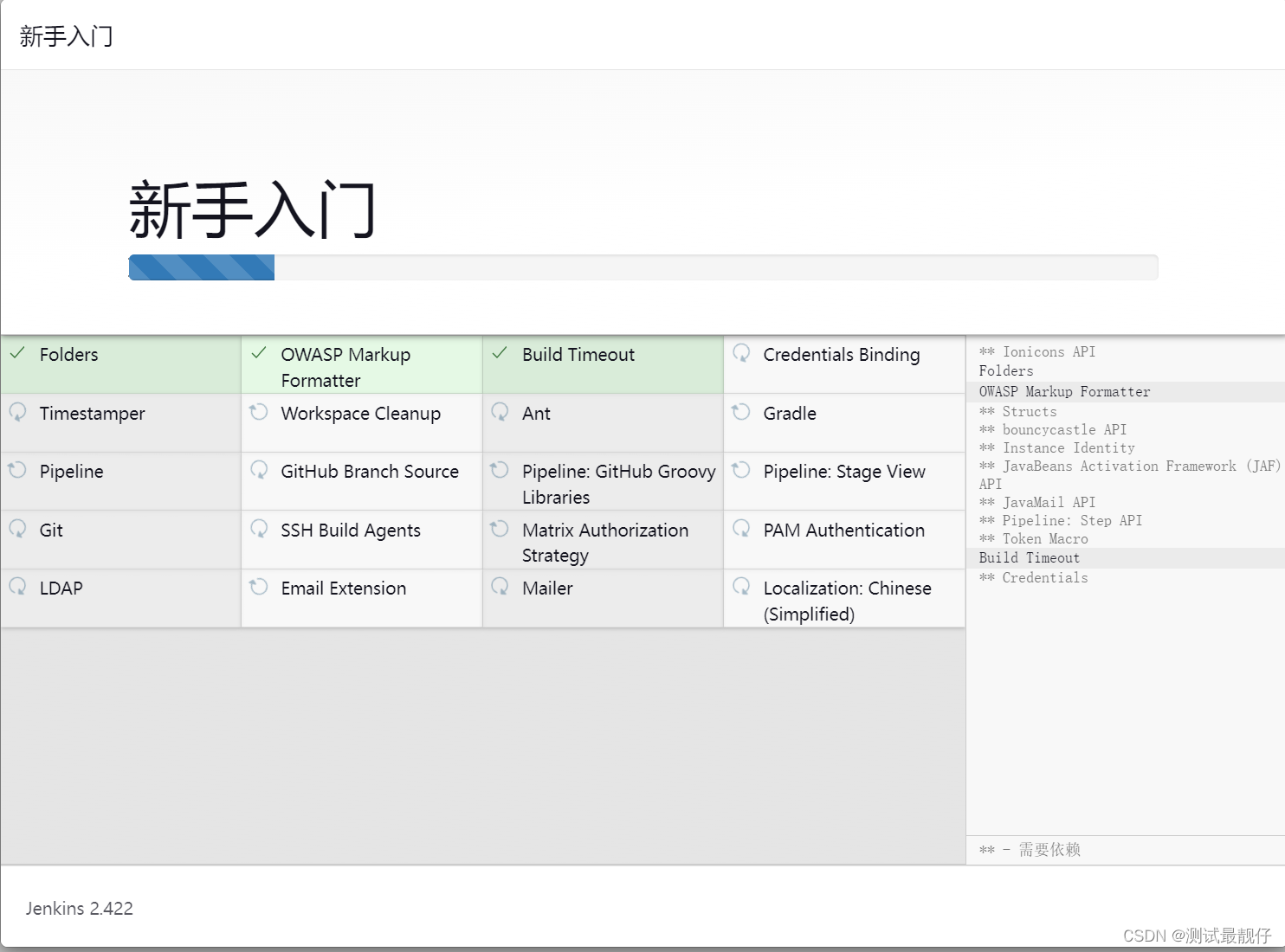The image size is (1285, 952).
Task: Click the status icon next to Timestamper
Action: (17, 412)
